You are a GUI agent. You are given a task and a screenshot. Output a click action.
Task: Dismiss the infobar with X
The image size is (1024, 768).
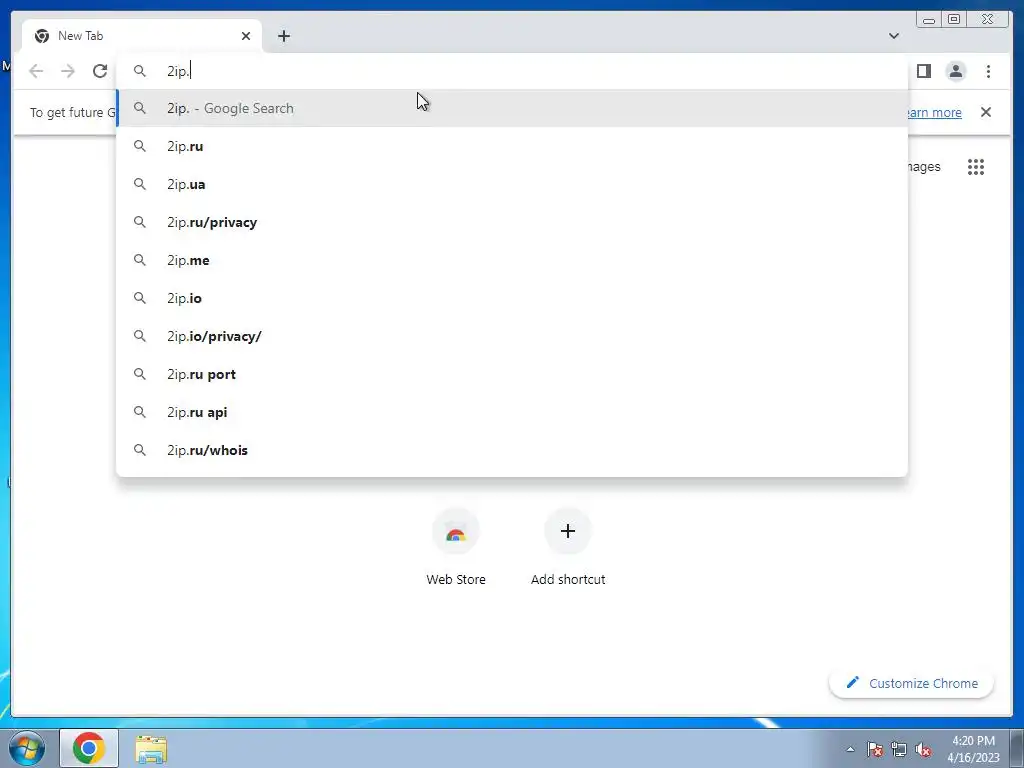986,112
